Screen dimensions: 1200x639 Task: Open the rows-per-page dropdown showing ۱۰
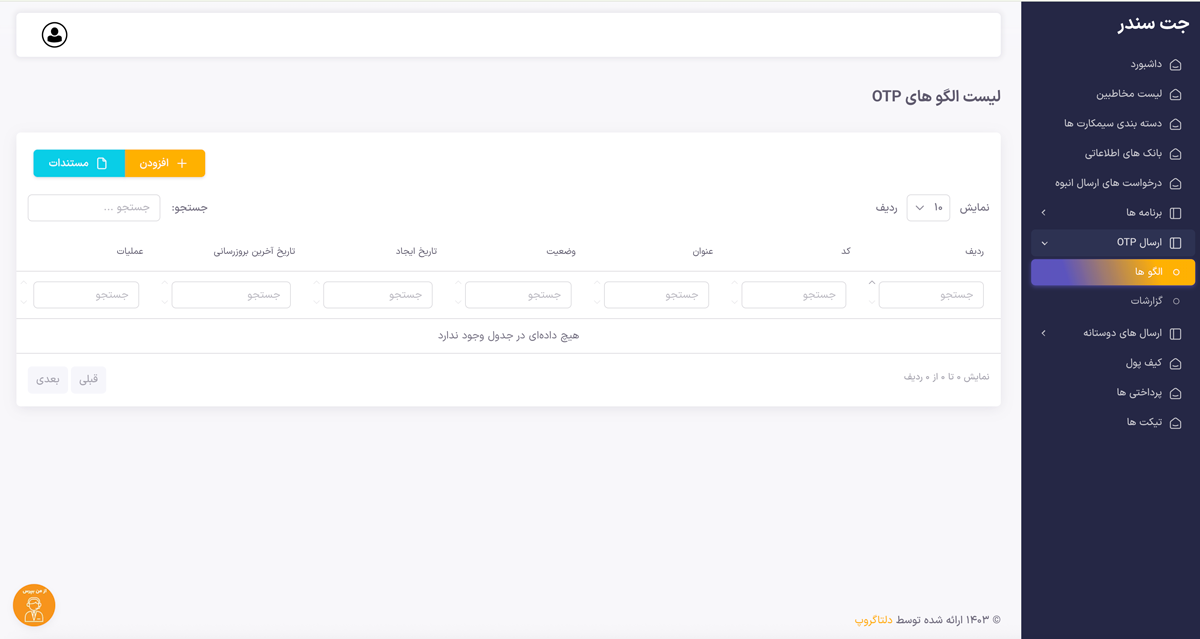pos(928,208)
